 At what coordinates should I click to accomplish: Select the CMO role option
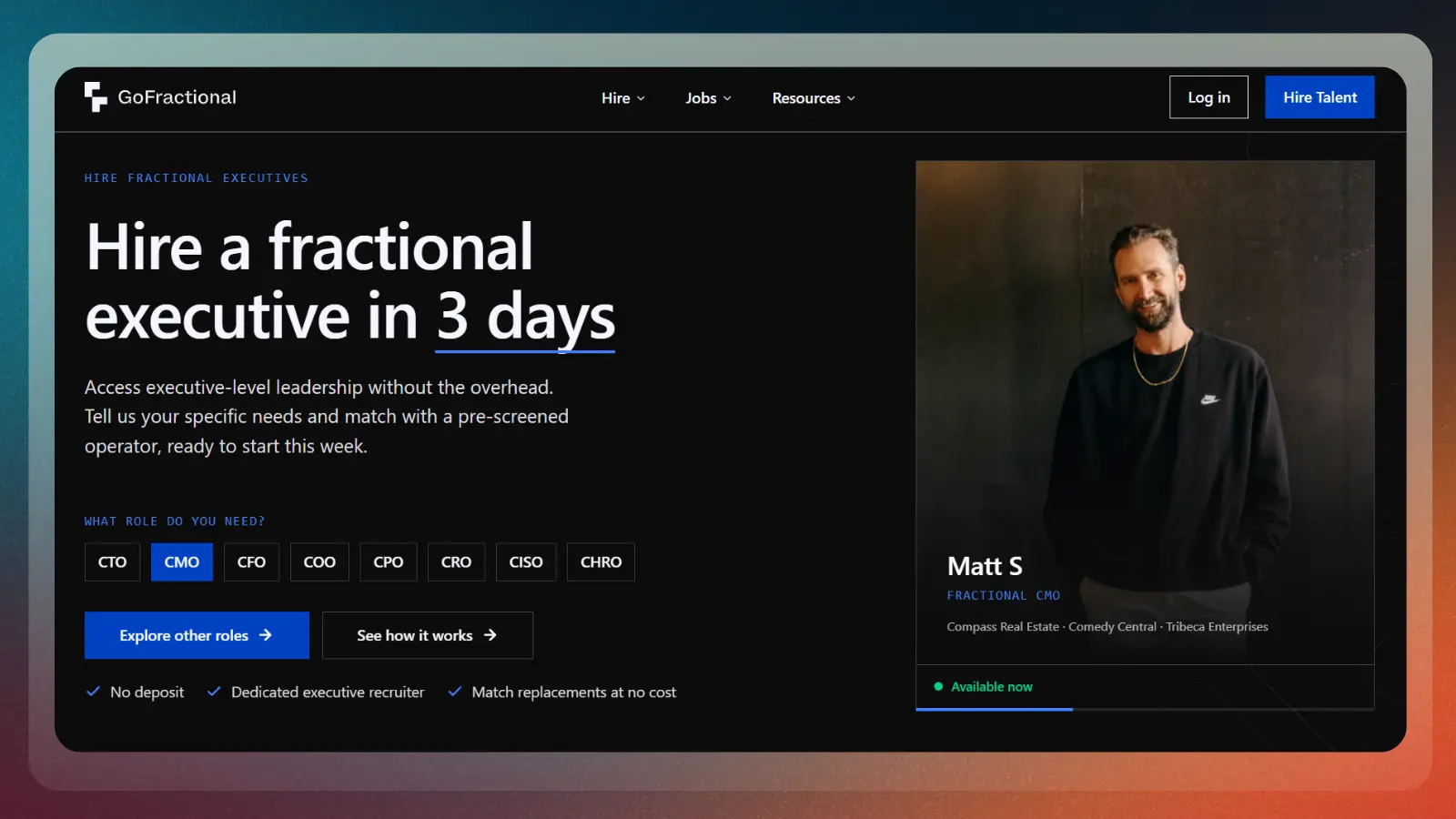182,562
